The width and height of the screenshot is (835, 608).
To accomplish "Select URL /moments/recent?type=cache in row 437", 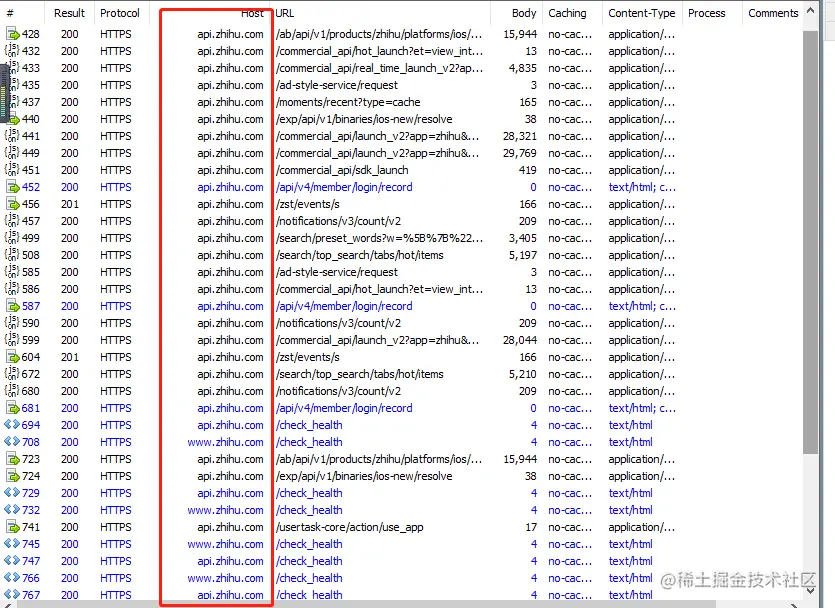I will click(348, 102).
